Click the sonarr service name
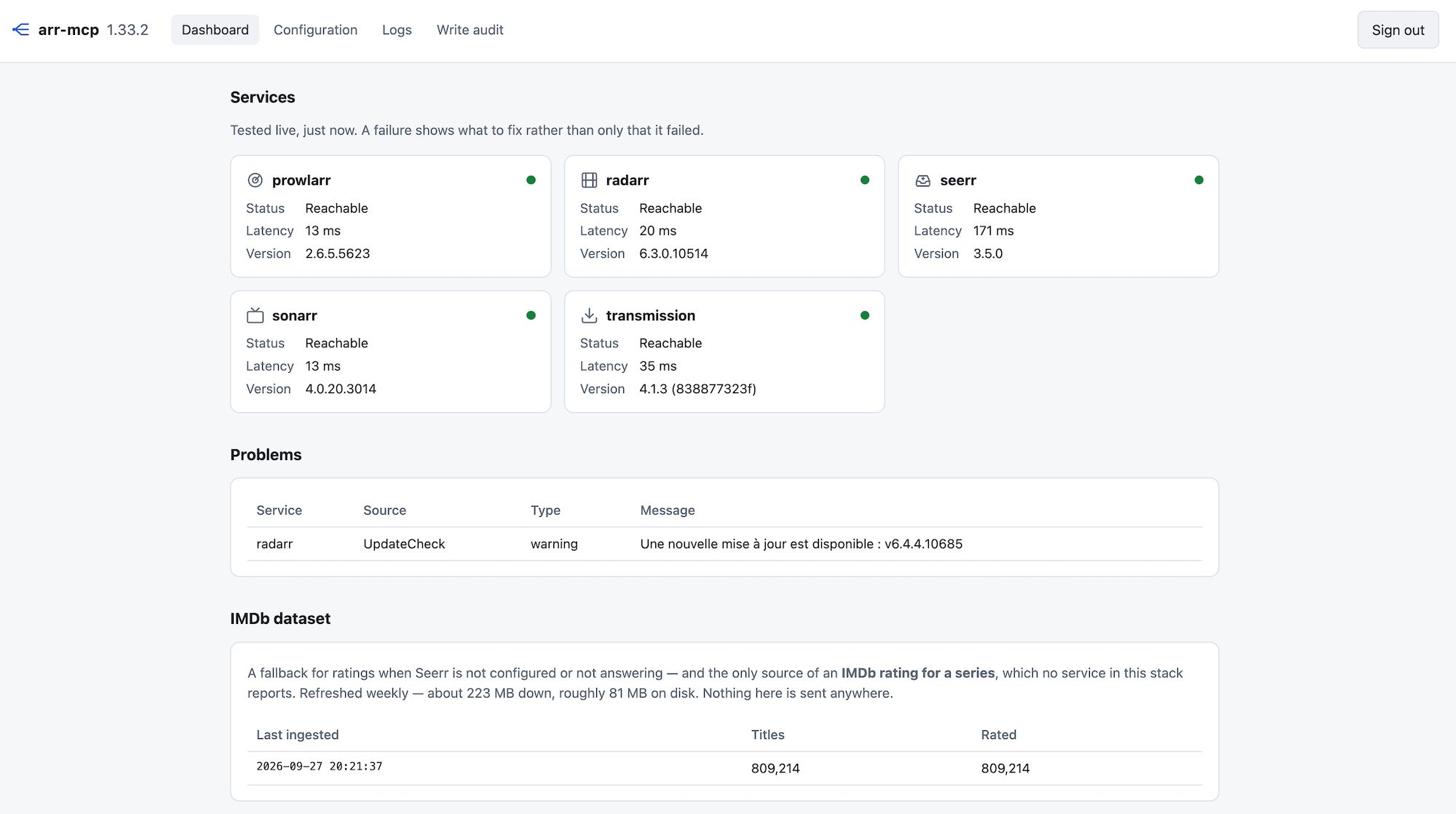 point(295,315)
